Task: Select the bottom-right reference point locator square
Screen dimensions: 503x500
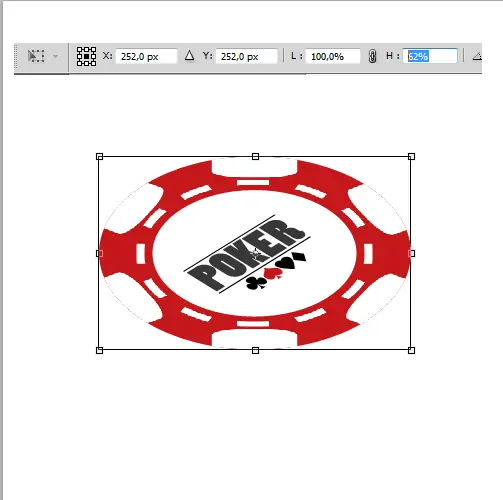Action: (x=93, y=63)
